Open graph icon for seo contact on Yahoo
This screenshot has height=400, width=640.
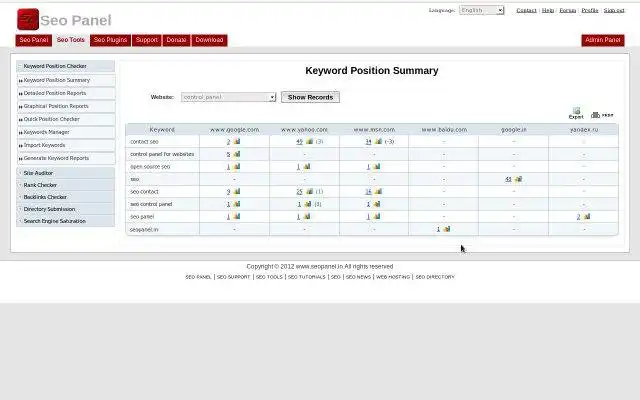click(309, 191)
